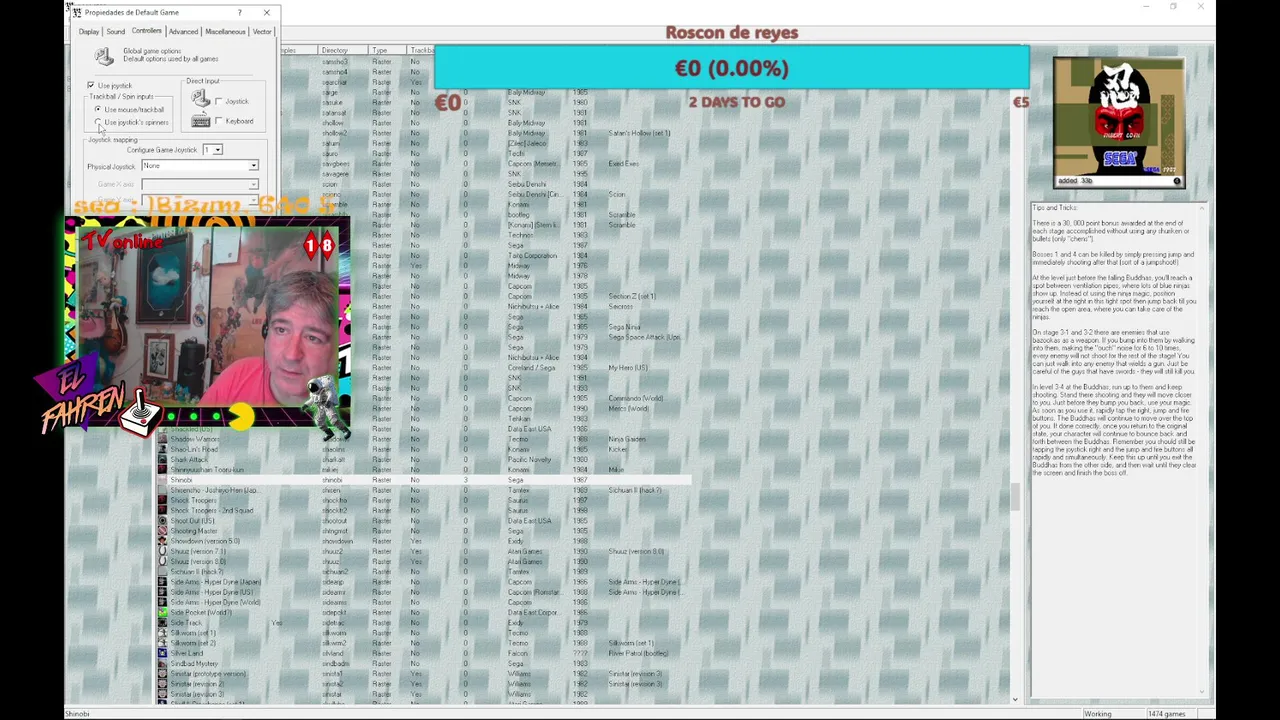Sort by the Trackball column header

[421, 50]
